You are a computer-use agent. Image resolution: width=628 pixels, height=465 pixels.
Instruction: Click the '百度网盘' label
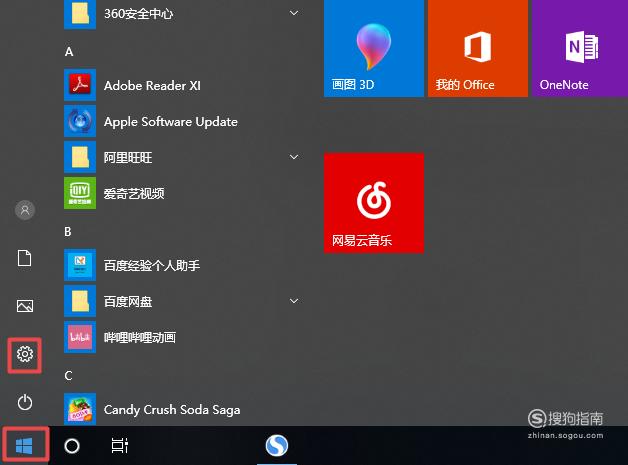click(x=128, y=301)
